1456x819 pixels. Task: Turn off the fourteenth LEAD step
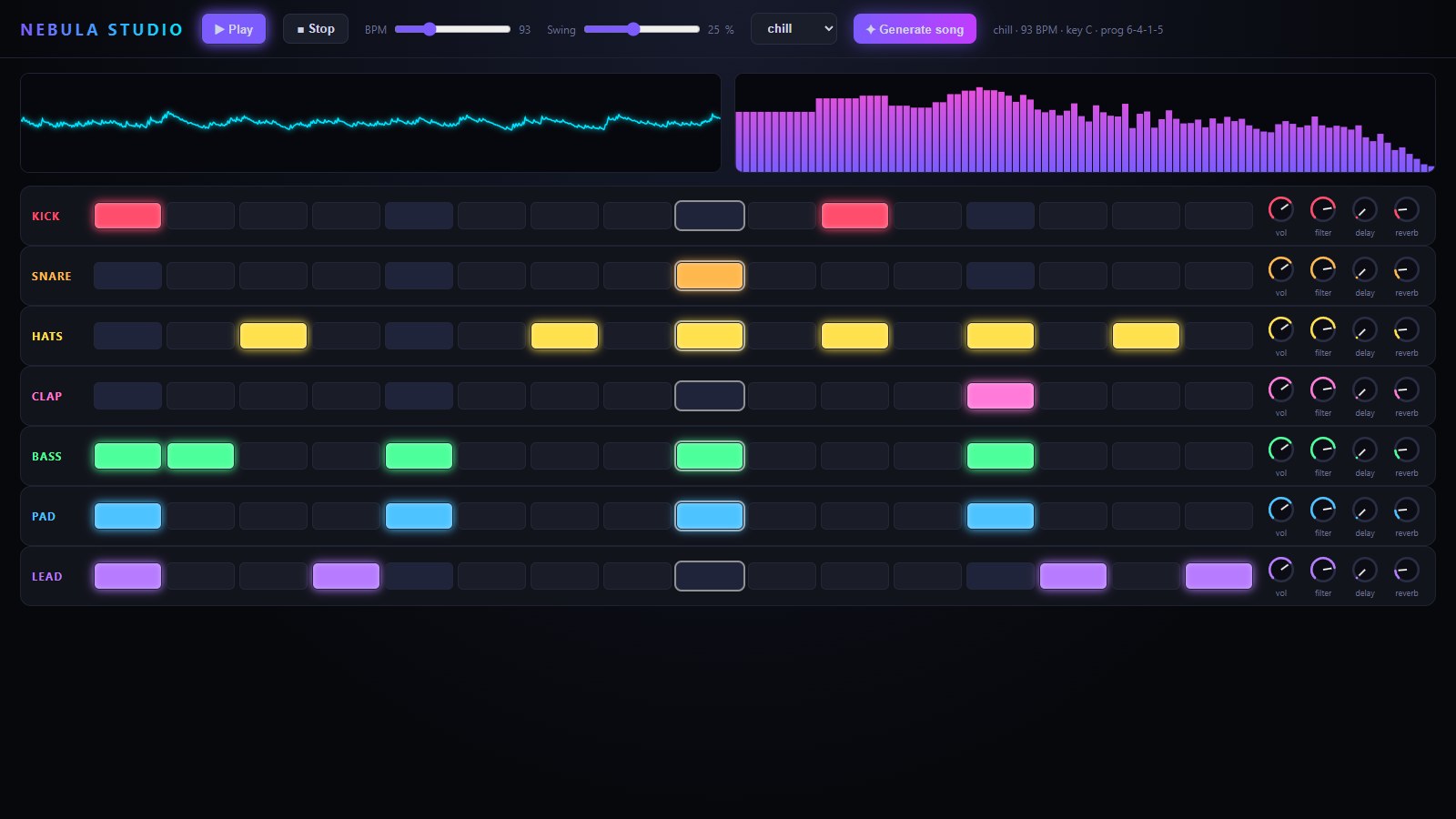(x=1073, y=576)
